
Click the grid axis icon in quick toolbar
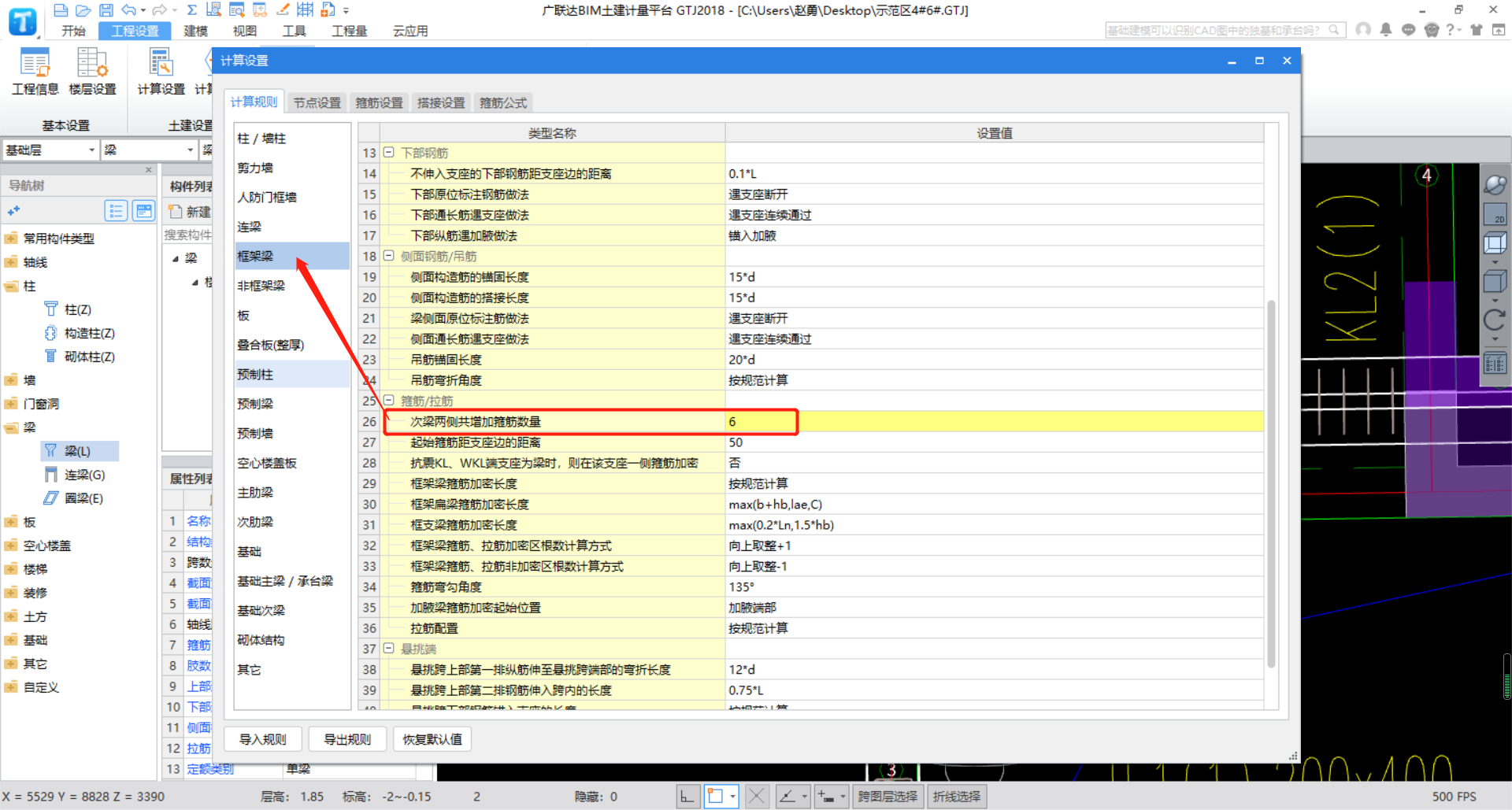[x=305, y=10]
